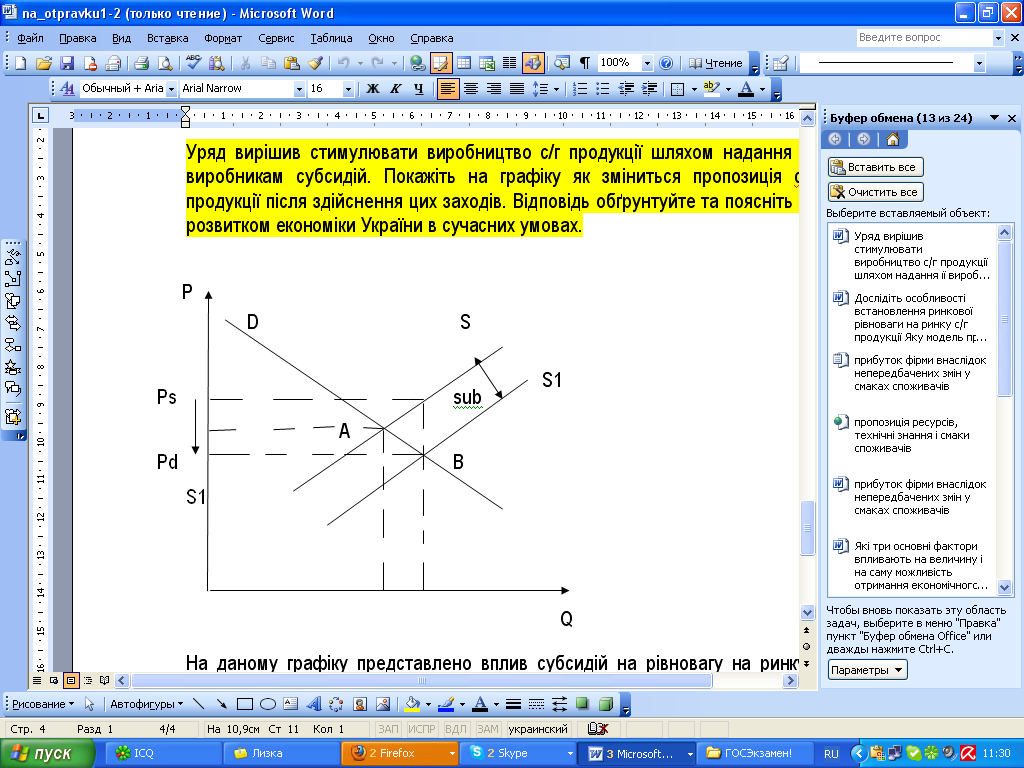Toggle Italic formatting (К)
1024x768 pixels.
(396, 88)
